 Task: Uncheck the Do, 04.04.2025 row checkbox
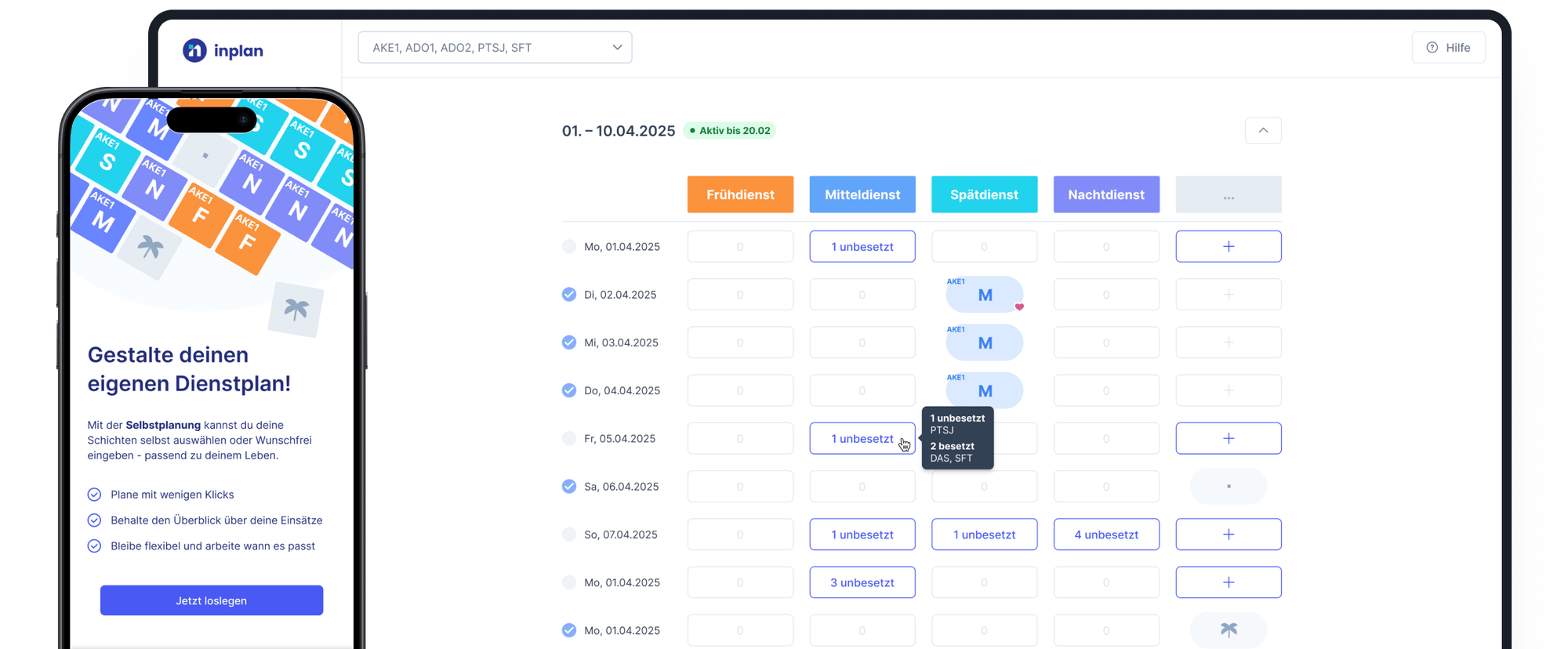(569, 390)
